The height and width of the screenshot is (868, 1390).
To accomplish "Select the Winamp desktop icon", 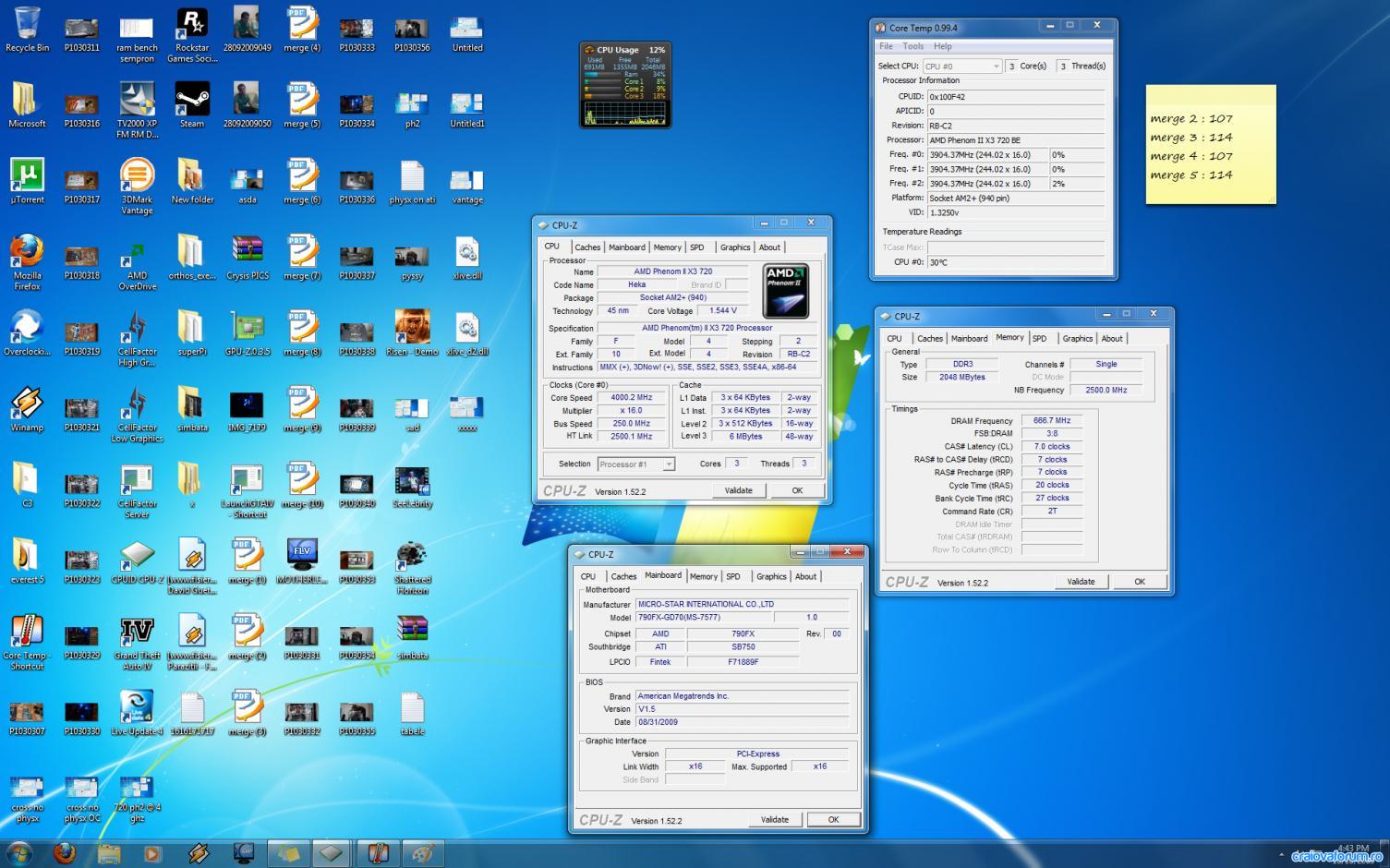I will click(x=27, y=409).
